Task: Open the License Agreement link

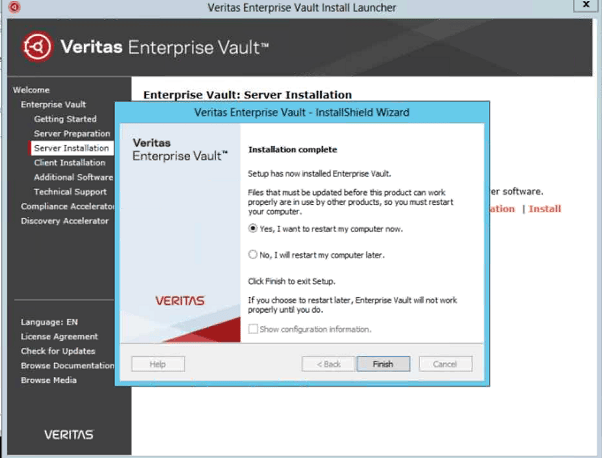Action: click(60, 337)
